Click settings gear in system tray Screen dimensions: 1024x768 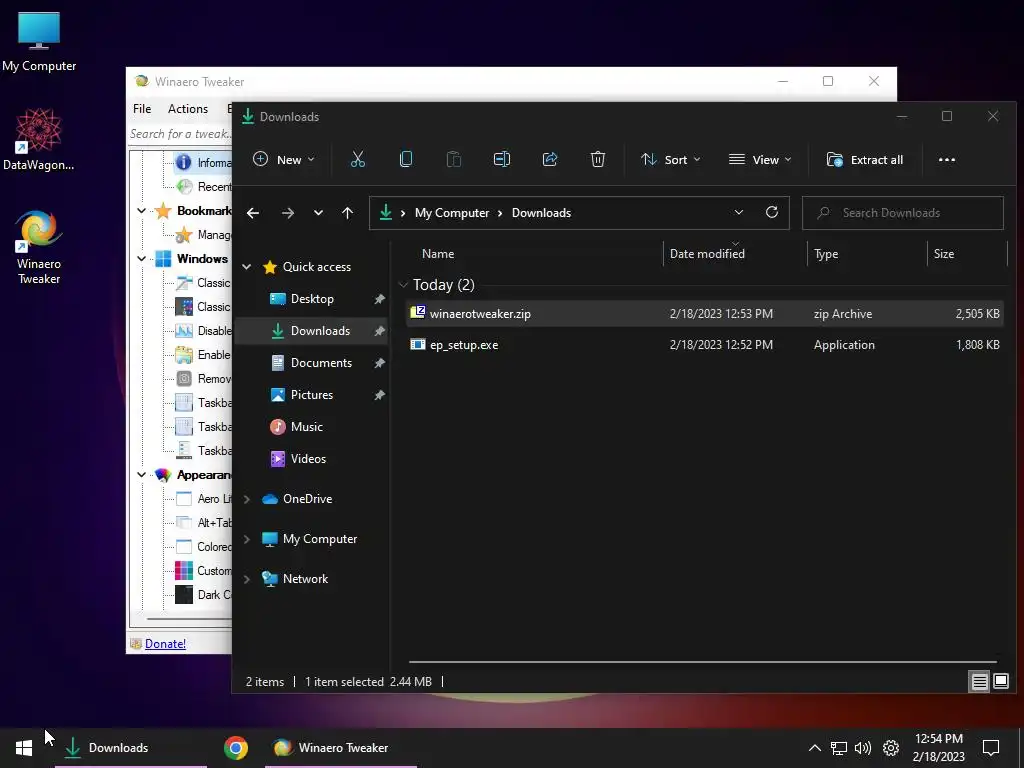point(891,748)
